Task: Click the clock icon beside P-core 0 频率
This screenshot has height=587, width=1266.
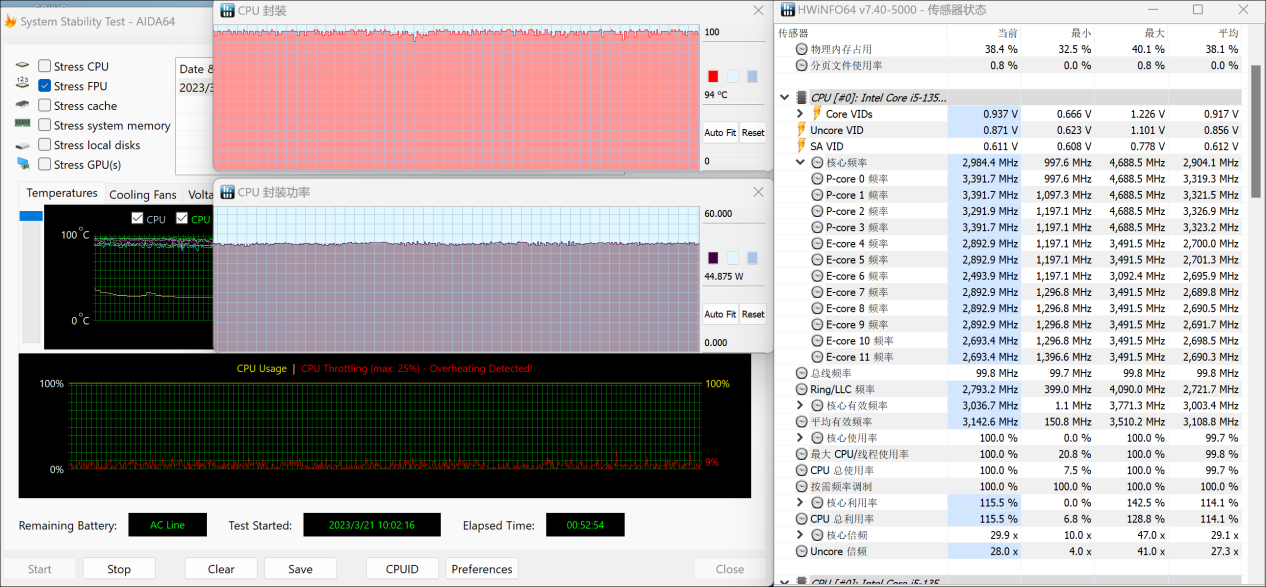Action: (x=817, y=179)
